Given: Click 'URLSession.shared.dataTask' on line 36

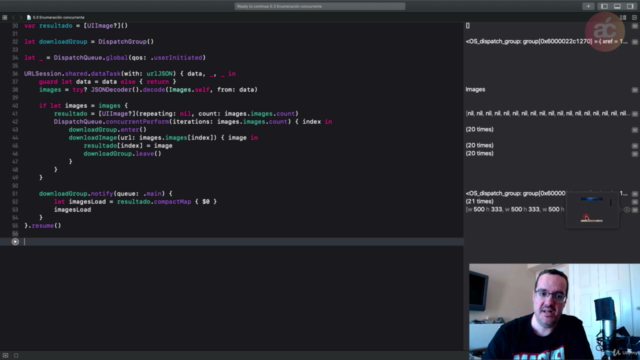Looking at the screenshot, I should (x=72, y=74).
